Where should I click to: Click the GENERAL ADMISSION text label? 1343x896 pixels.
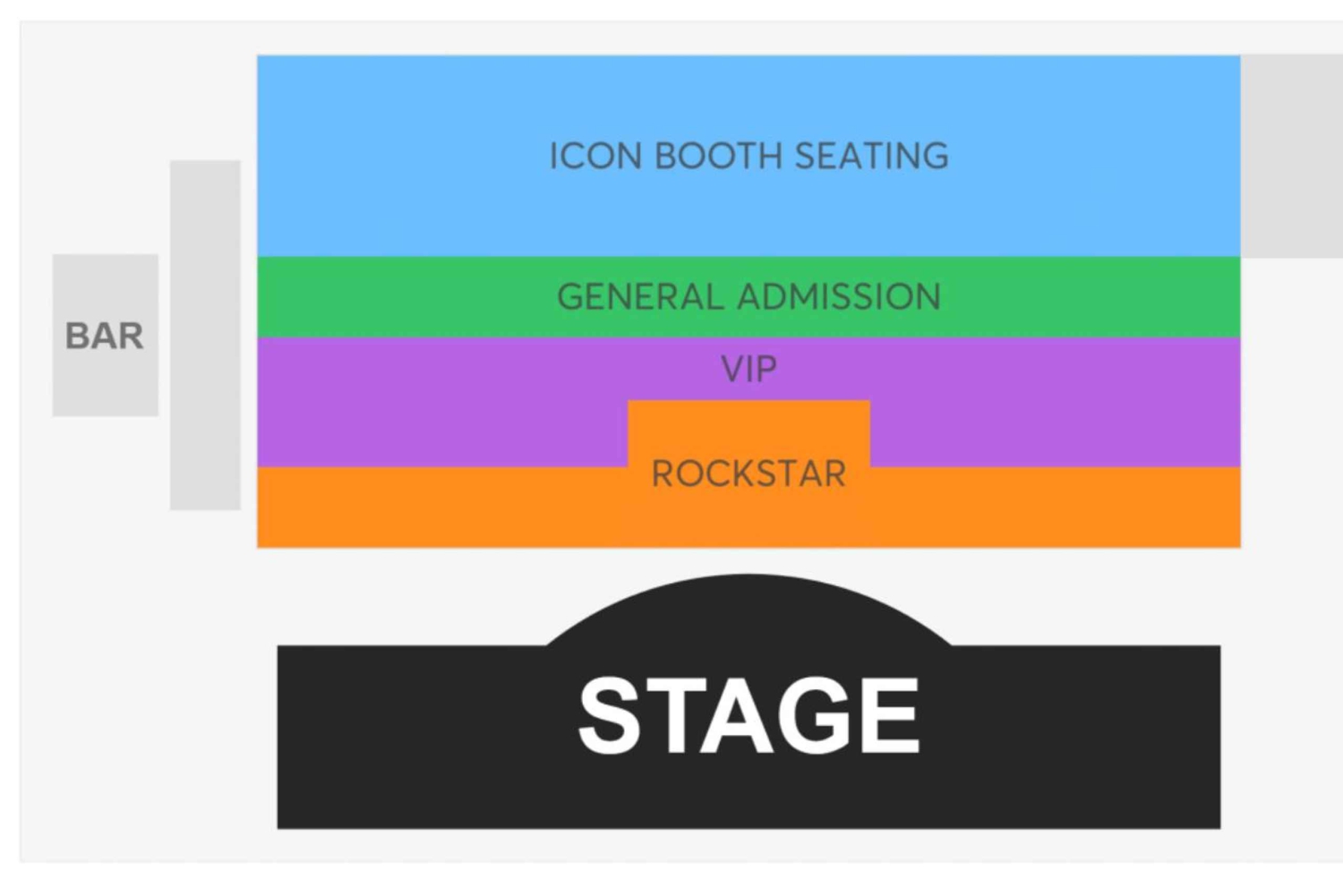tap(748, 297)
